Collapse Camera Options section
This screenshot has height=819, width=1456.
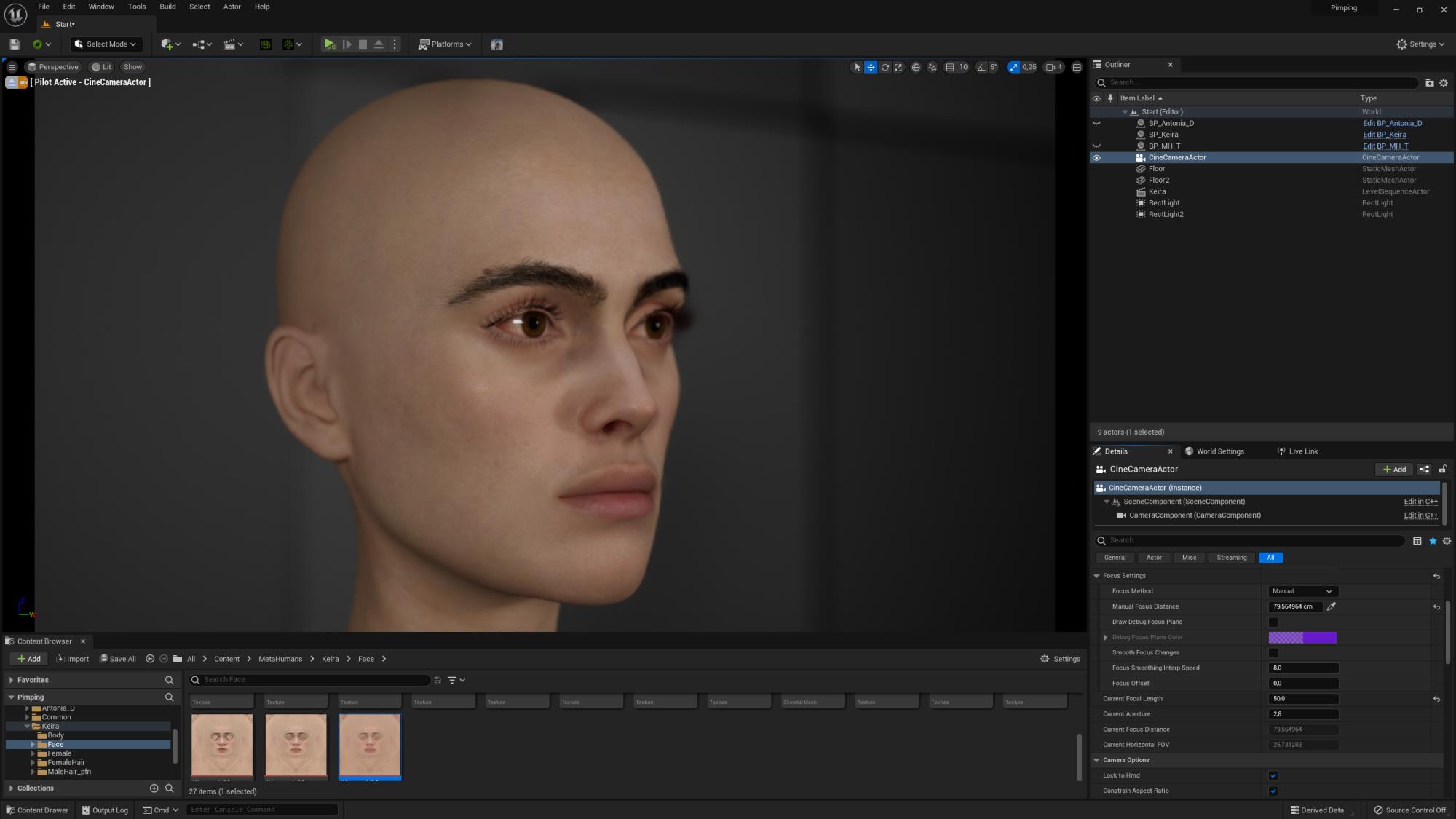(1097, 760)
